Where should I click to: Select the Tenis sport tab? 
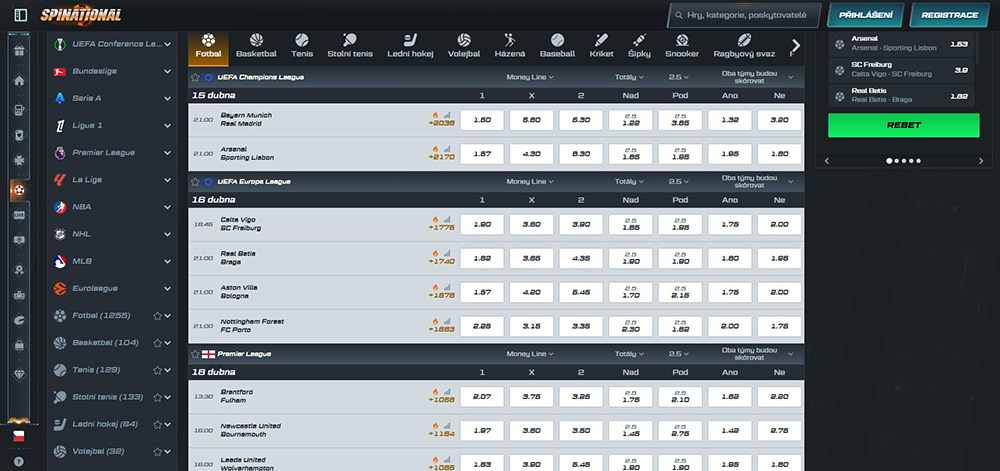point(302,47)
